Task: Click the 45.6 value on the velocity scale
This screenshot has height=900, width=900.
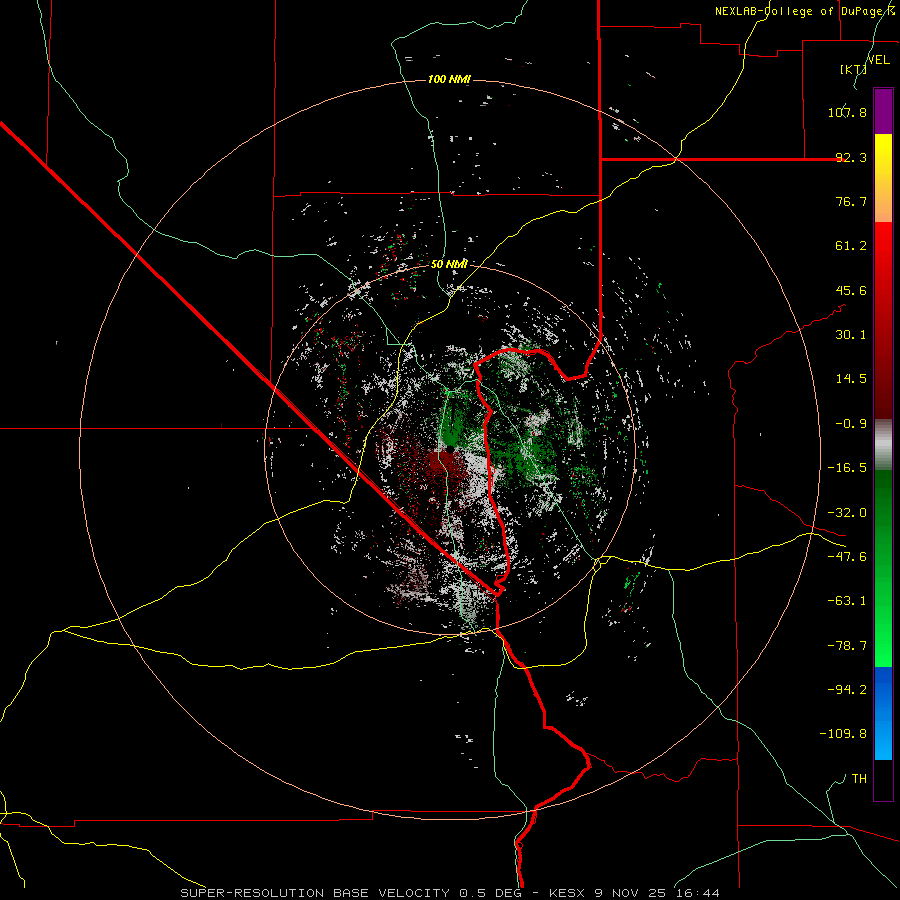Action: (x=851, y=290)
